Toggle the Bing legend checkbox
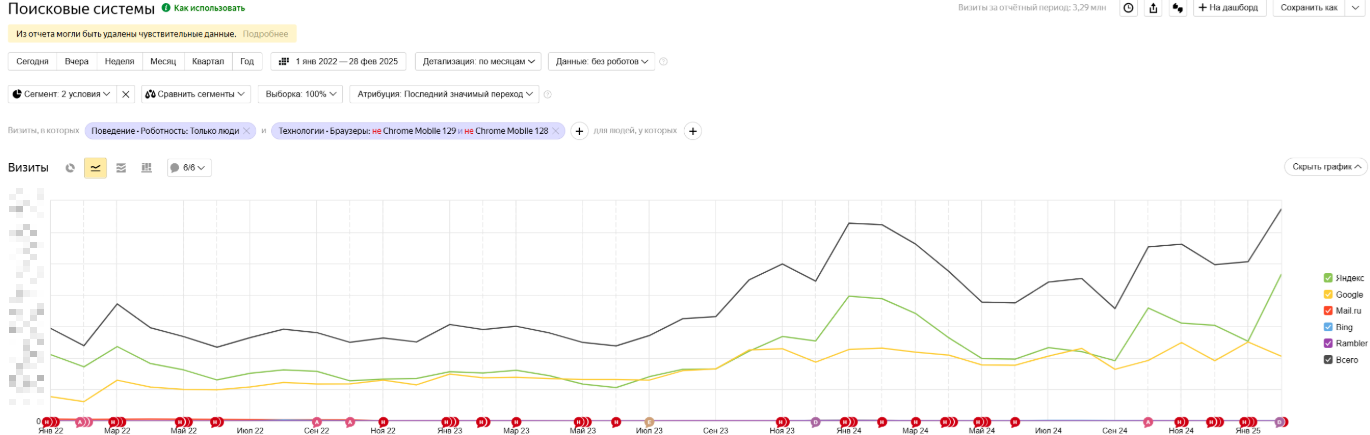The image size is (1370, 435). point(1328,327)
